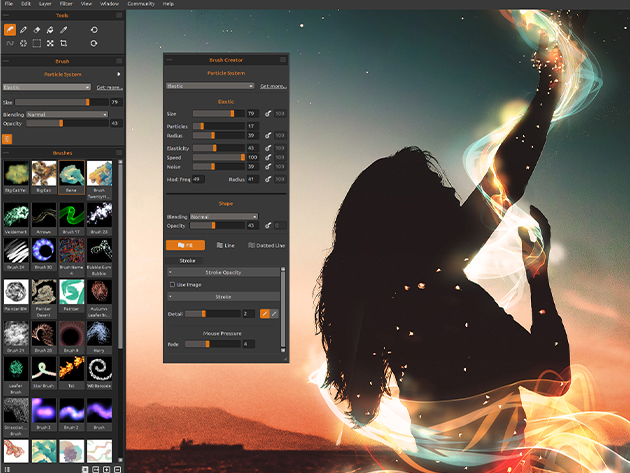This screenshot has width=630, height=473.
Task: Select the rectangular Selection tool
Action: click(37, 44)
